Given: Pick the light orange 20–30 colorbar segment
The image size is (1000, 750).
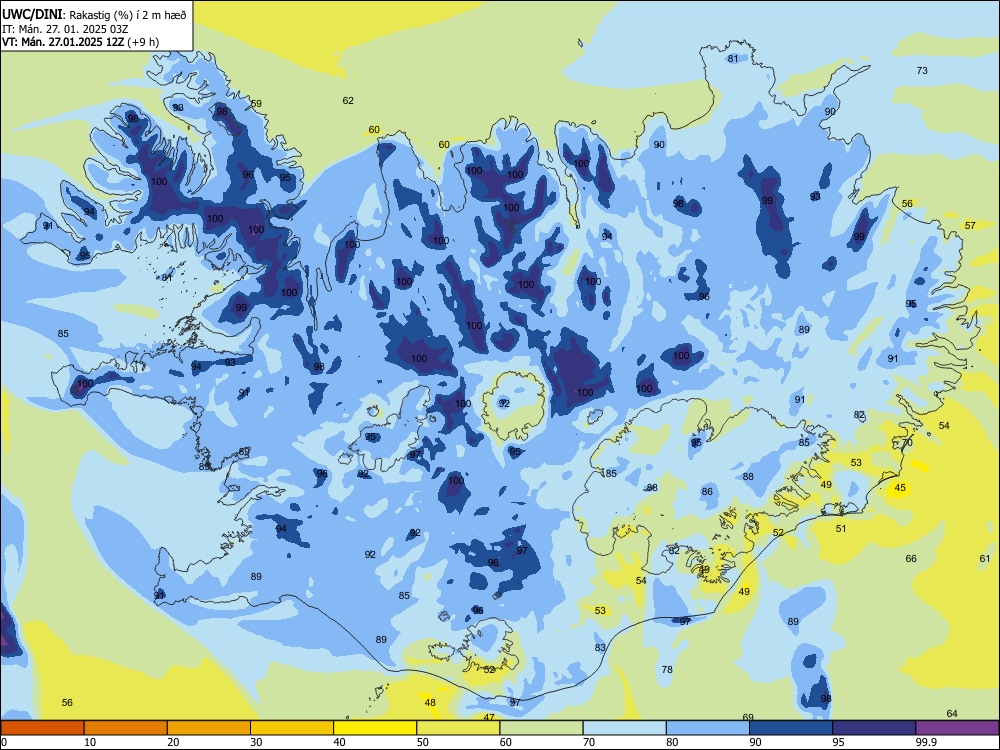Looking at the screenshot, I should 209,728.
